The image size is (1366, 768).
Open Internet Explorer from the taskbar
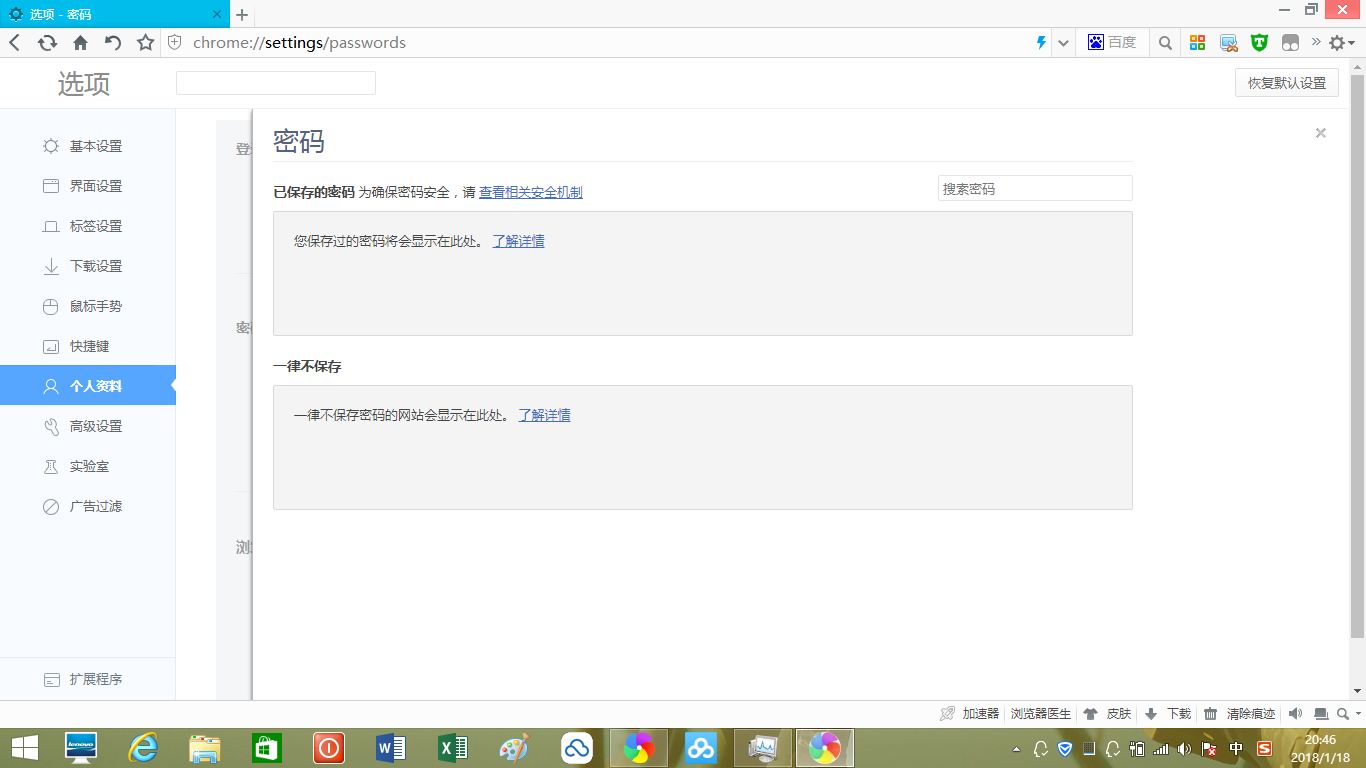[x=143, y=747]
